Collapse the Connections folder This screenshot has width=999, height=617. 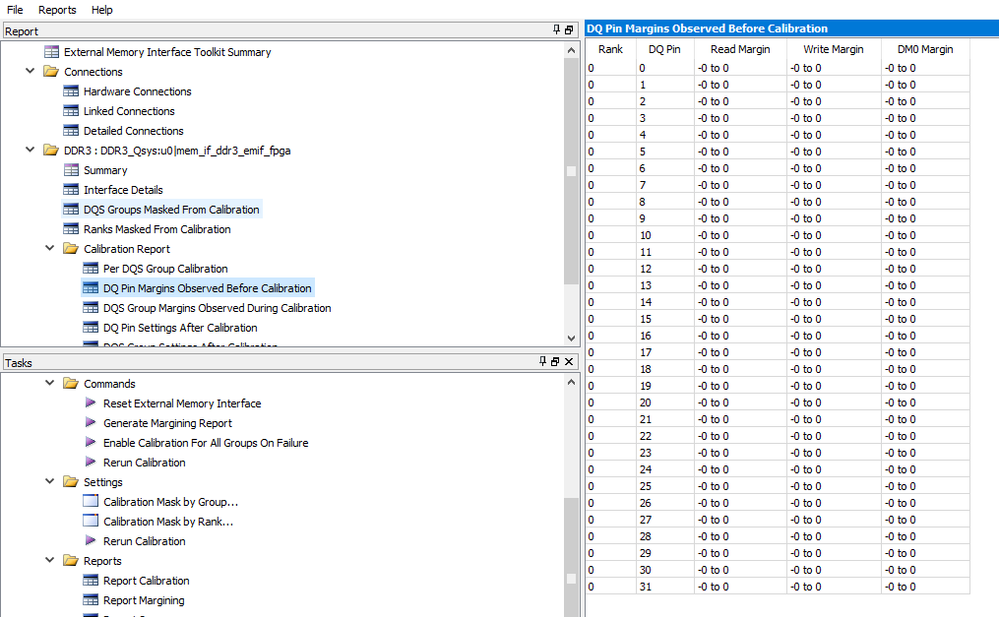pyautogui.click(x=31, y=72)
